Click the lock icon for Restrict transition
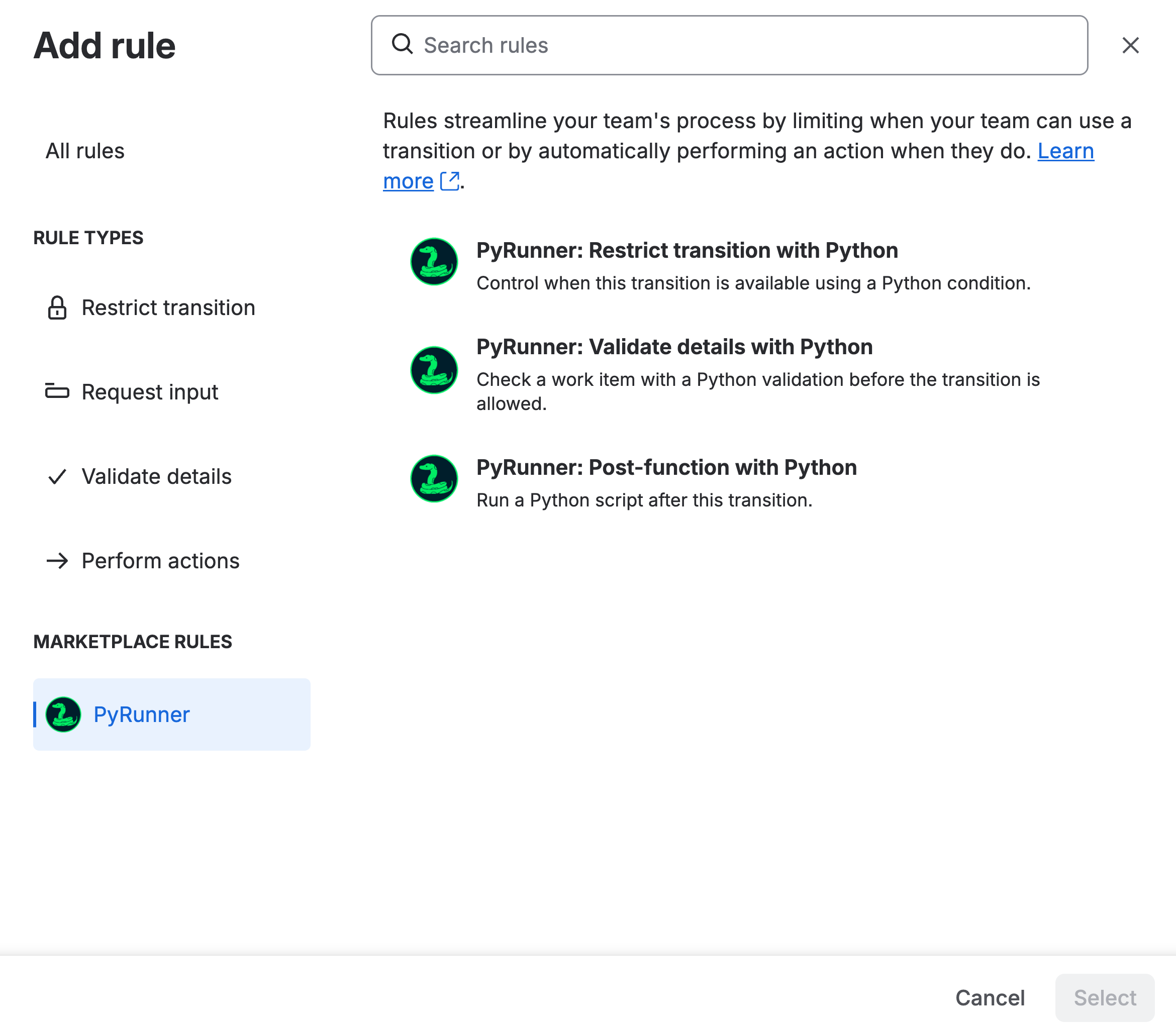This screenshot has width=1176, height=1025. point(57,307)
